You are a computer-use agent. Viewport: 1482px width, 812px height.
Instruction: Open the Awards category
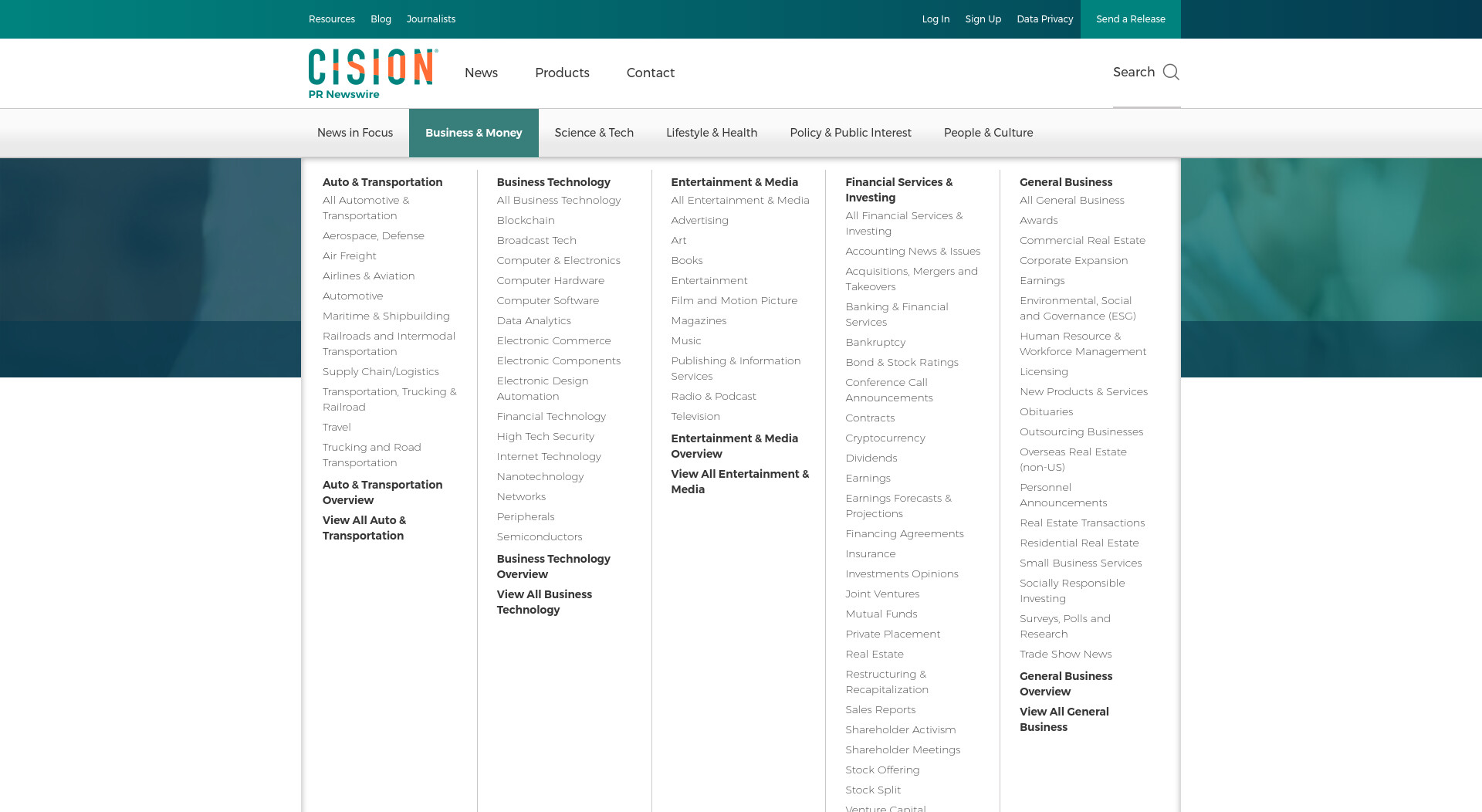[x=1038, y=221]
